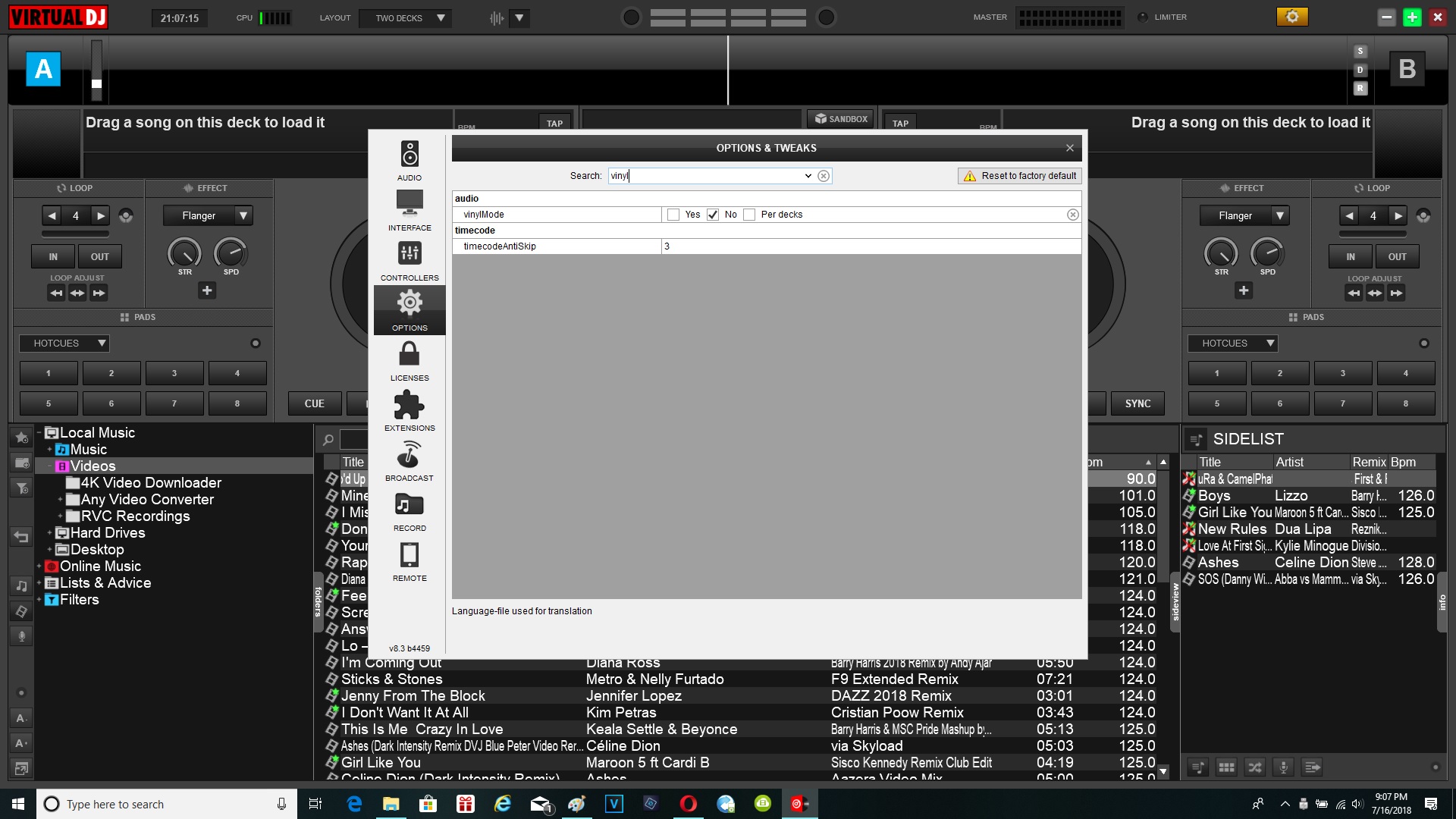This screenshot has width=1456, height=819.
Task: Select the Music folder in tree
Action: (x=88, y=450)
